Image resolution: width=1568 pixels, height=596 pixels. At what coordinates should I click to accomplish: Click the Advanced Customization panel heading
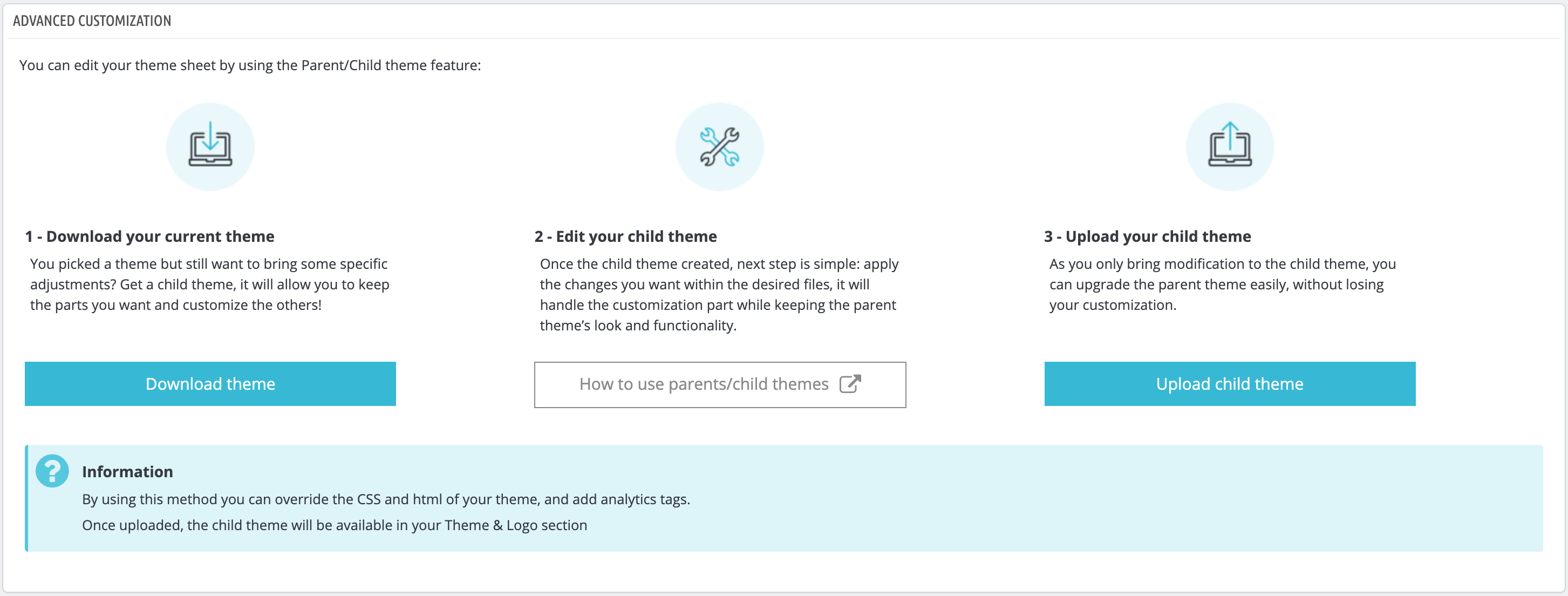[92, 21]
